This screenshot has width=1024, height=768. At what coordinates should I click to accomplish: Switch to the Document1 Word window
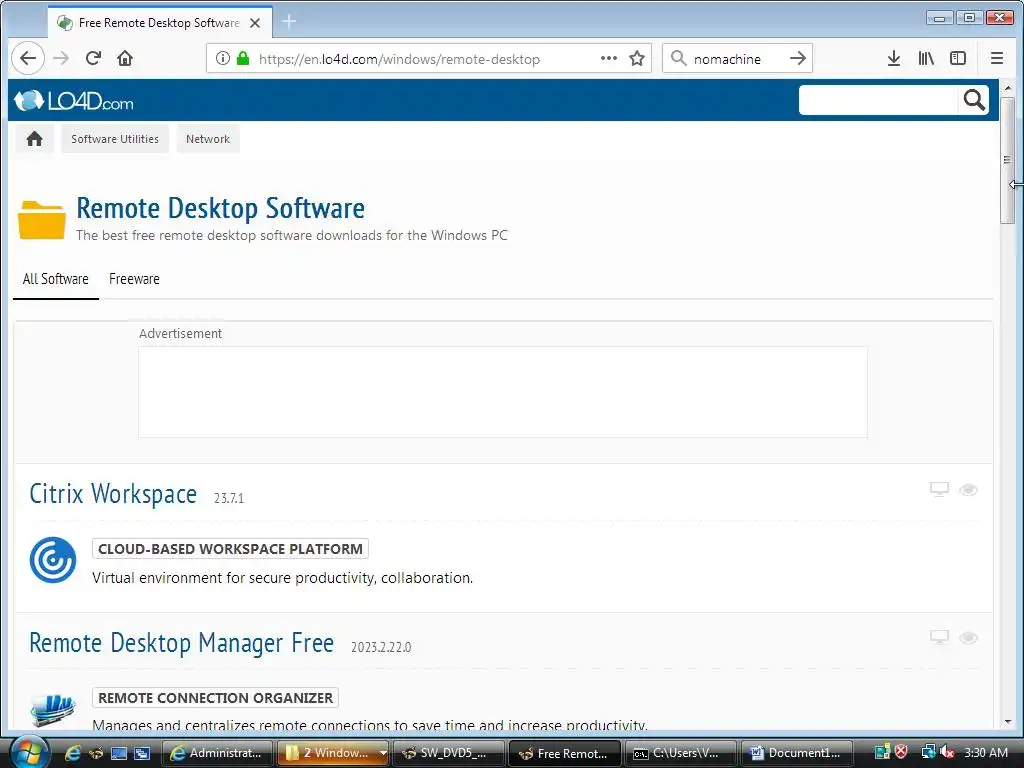pyautogui.click(x=797, y=753)
